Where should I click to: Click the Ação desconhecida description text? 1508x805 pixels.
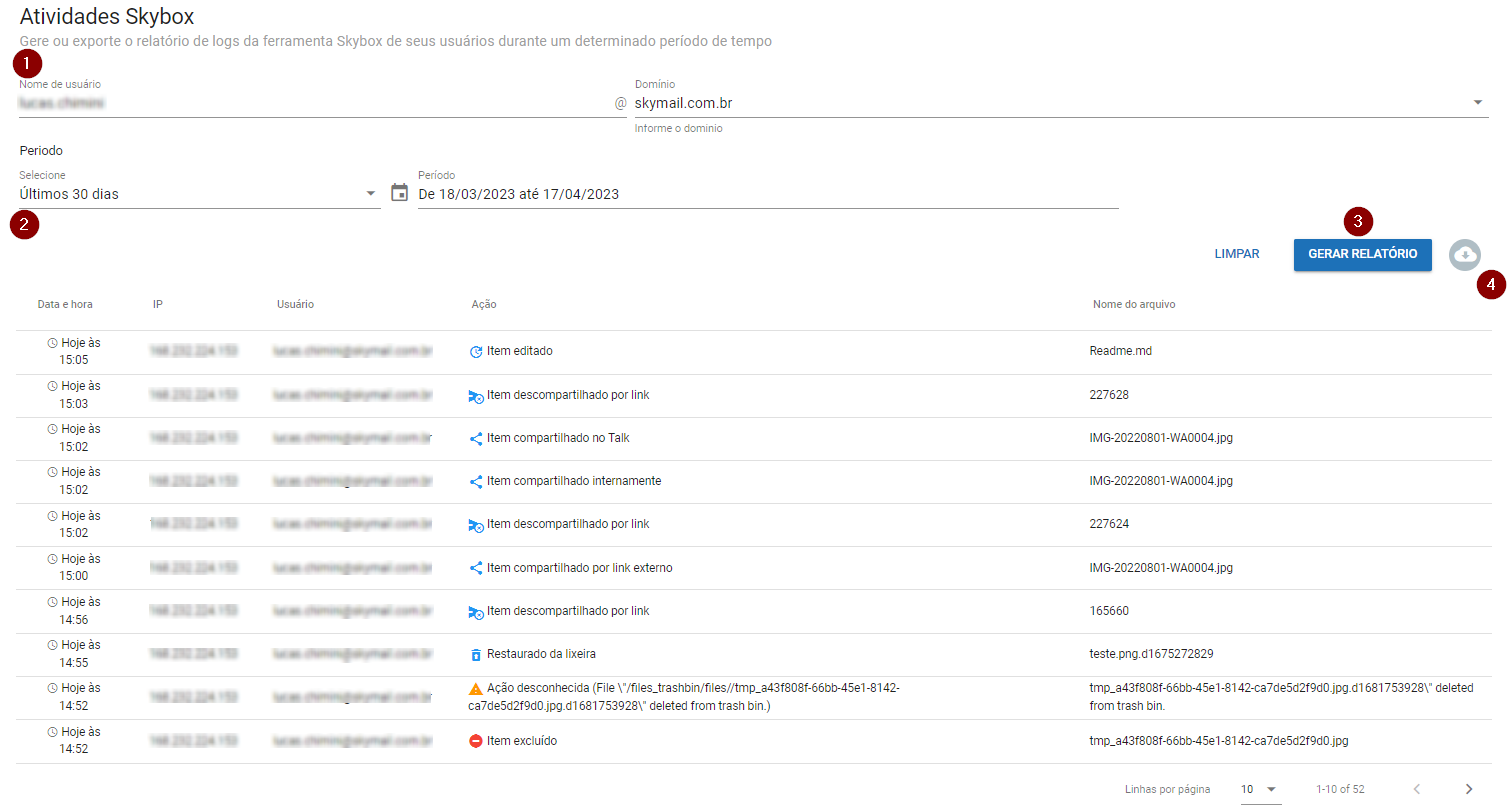pyautogui.click(x=685, y=697)
